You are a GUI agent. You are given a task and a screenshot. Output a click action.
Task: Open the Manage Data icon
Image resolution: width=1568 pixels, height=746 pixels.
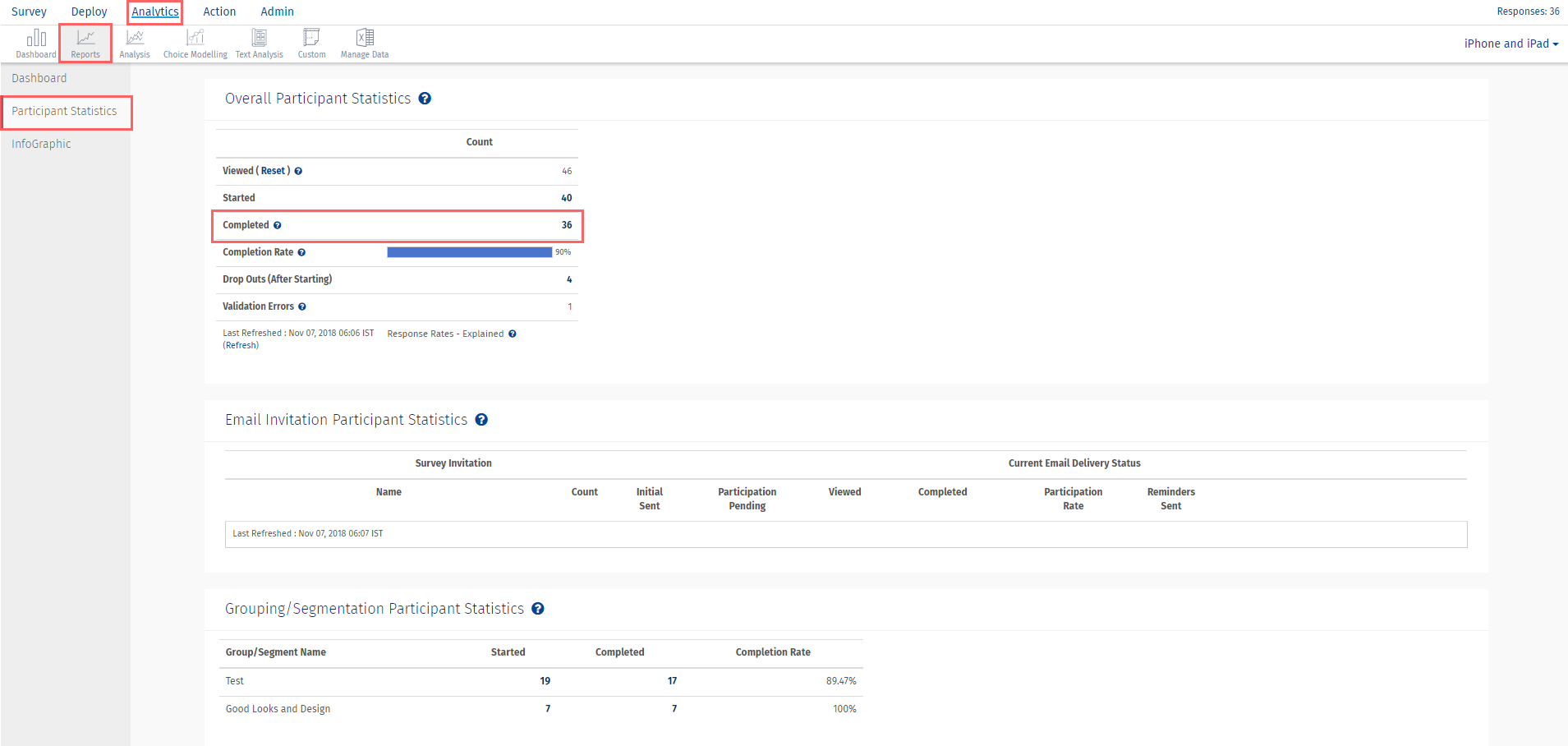(365, 44)
